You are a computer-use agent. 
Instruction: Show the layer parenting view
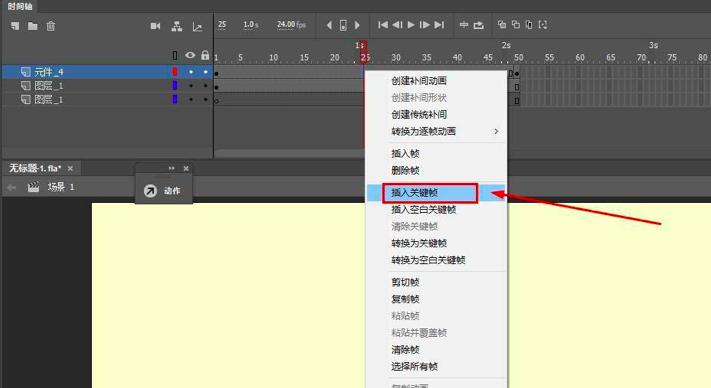[177, 26]
